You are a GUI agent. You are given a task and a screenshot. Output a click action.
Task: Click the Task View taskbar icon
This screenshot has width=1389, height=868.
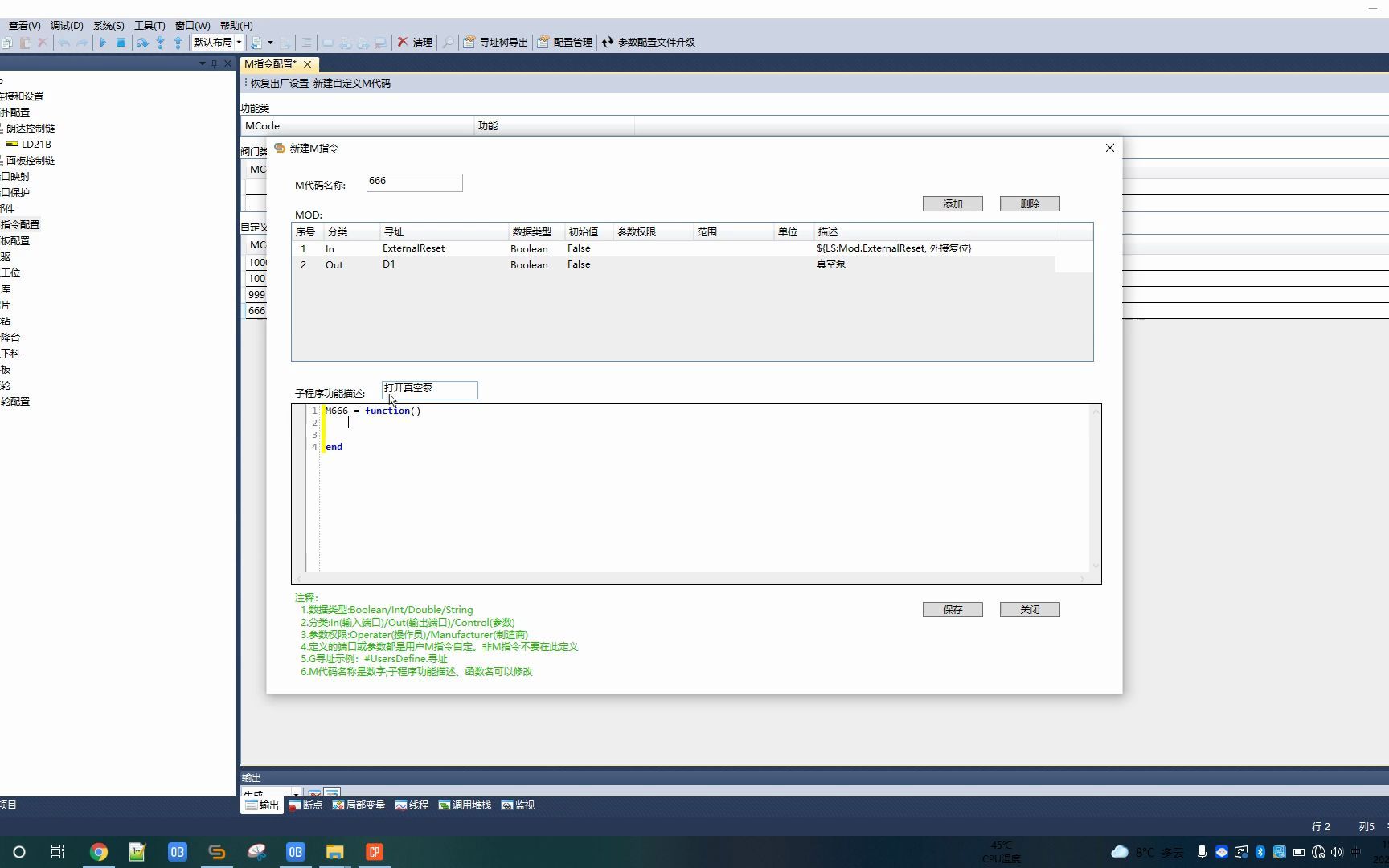(x=58, y=852)
